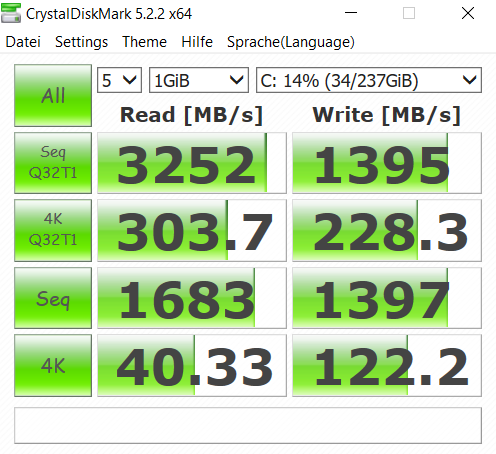Viewport: 496px width, 454px height.
Task: Open the Settings menu
Action: pos(81,42)
